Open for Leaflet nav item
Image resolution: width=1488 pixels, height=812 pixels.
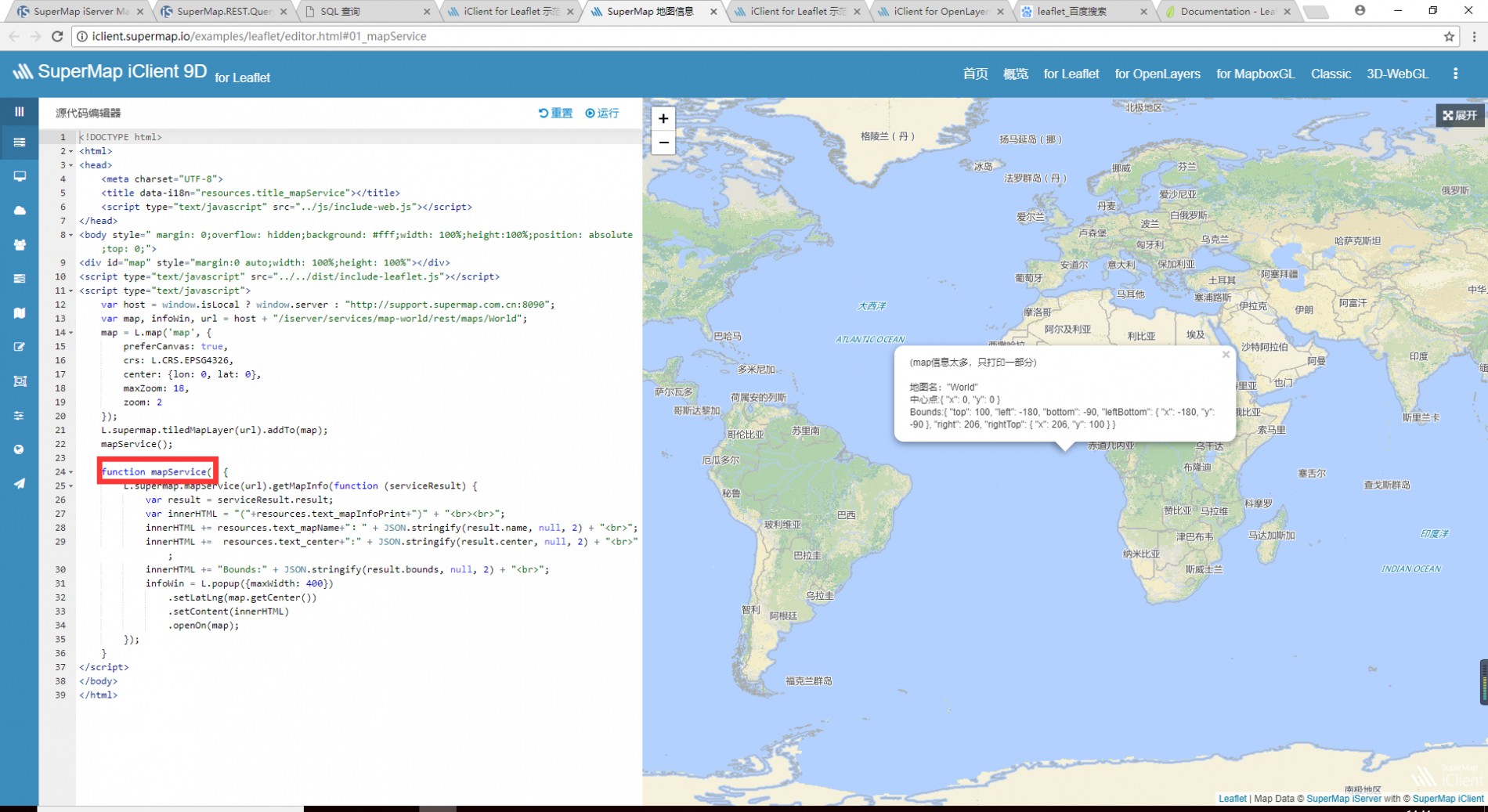click(1071, 74)
